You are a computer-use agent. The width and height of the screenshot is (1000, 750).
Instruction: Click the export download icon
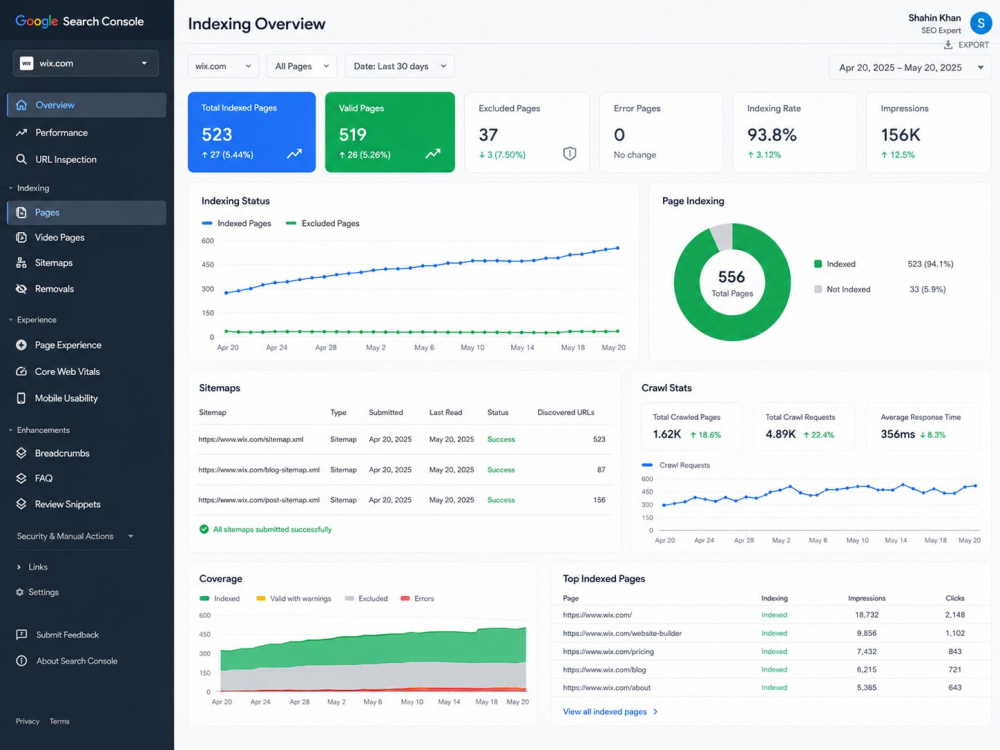[x=948, y=45]
